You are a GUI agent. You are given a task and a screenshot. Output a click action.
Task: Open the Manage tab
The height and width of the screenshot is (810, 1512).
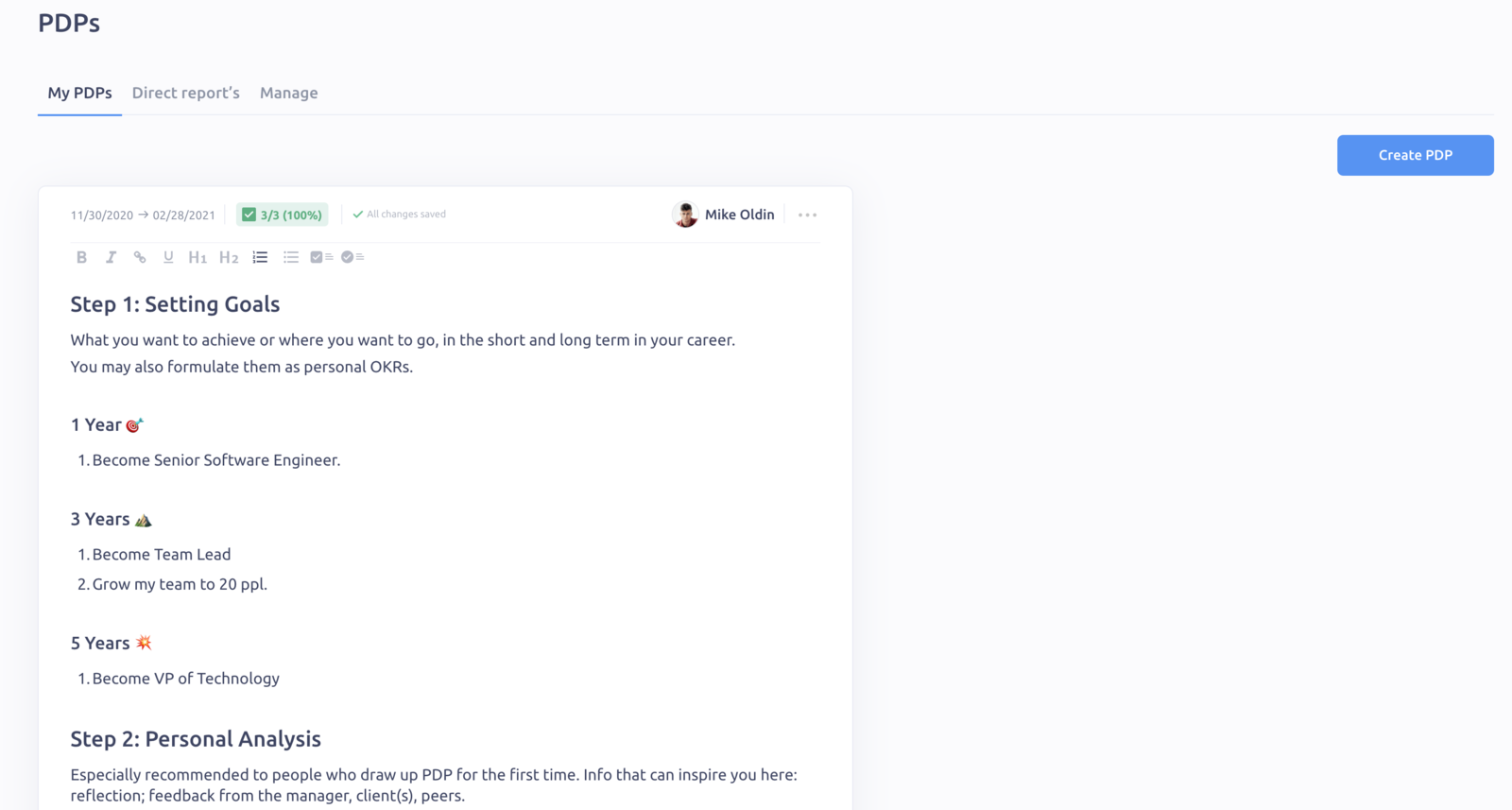coord(289,93)
